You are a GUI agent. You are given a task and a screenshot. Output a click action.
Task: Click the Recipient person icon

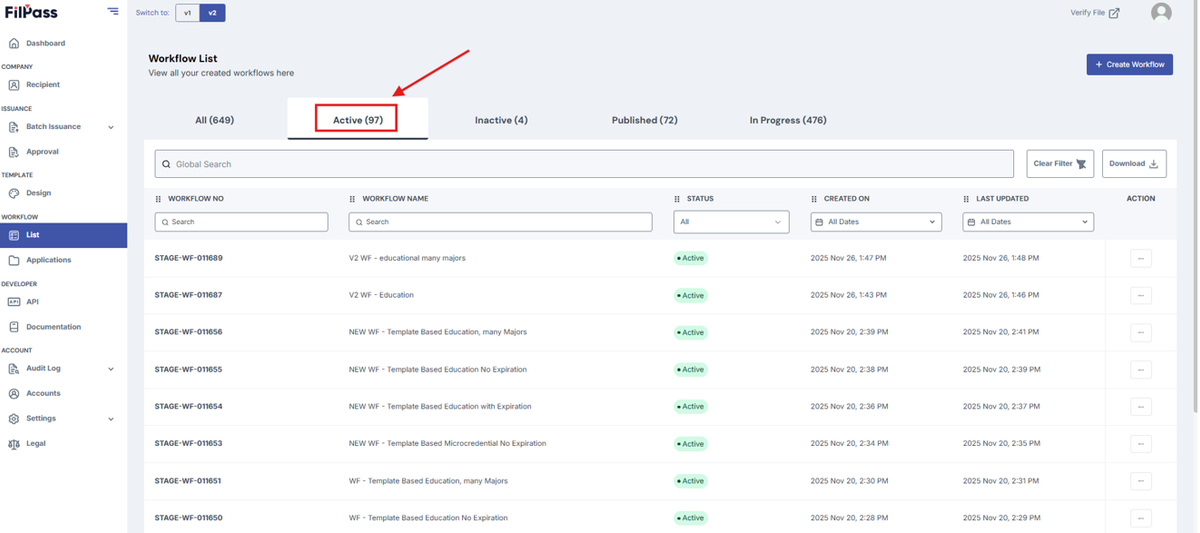click(x=14, y=85)
